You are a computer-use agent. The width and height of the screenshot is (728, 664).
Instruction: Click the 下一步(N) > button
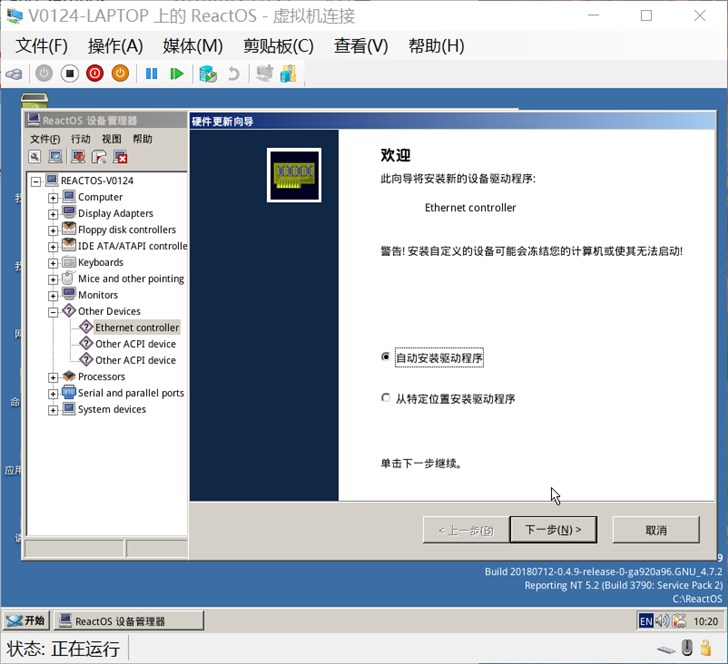tap(553, 529)
